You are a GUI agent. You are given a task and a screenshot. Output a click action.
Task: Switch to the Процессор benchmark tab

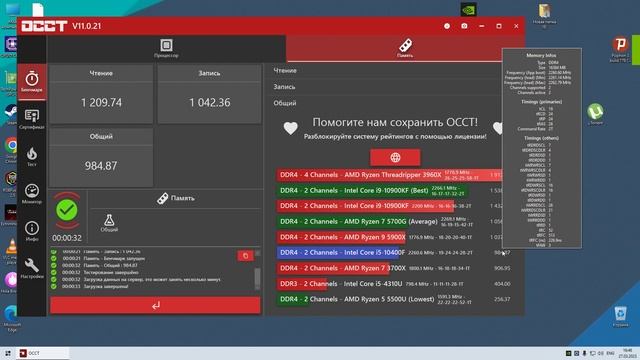point(166,48)
